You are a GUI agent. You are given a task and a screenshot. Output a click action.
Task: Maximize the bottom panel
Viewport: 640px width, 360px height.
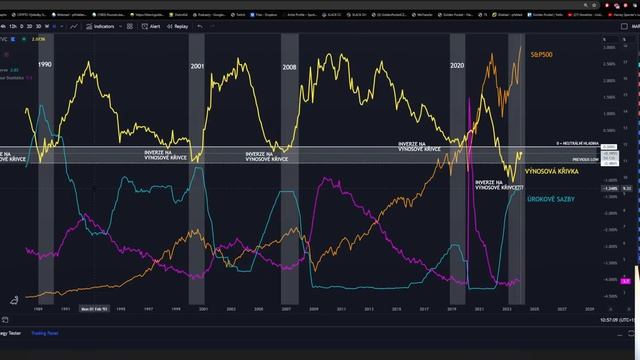click(x=632, y=334)
